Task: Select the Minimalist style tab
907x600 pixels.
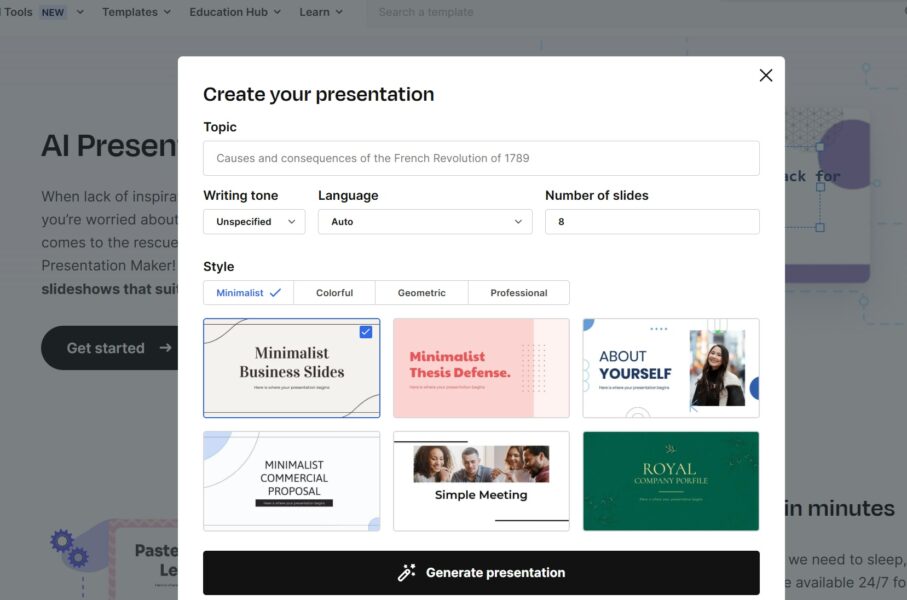Action: (248, 293)
